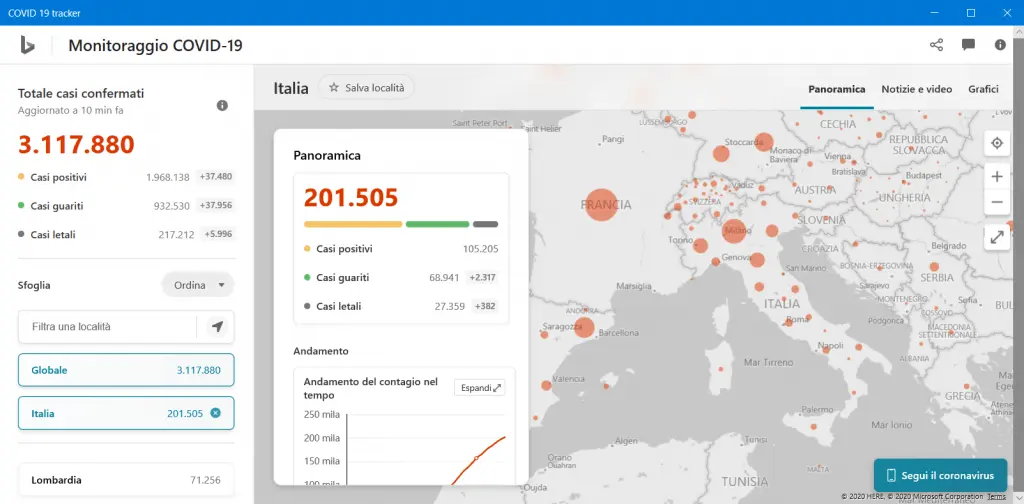
Task: Click Segui il coronavirus button
Action: (940, 475)
